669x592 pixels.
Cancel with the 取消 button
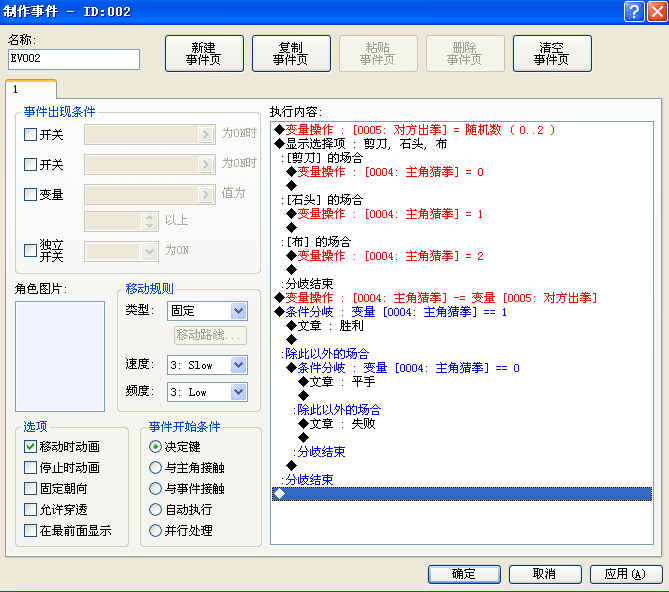tap(545, 574)
